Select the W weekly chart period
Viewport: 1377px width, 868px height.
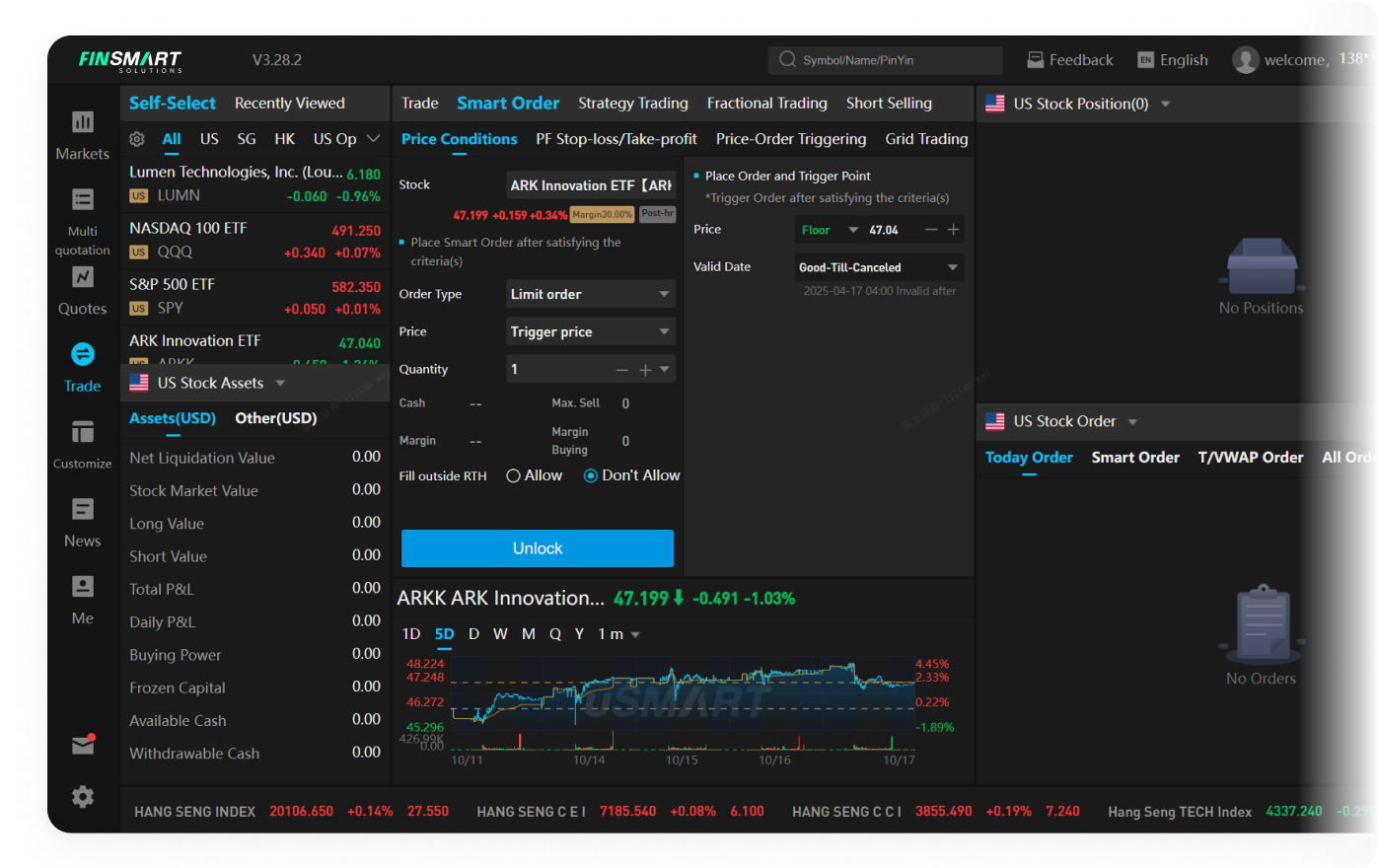click(x=500, y=634)
